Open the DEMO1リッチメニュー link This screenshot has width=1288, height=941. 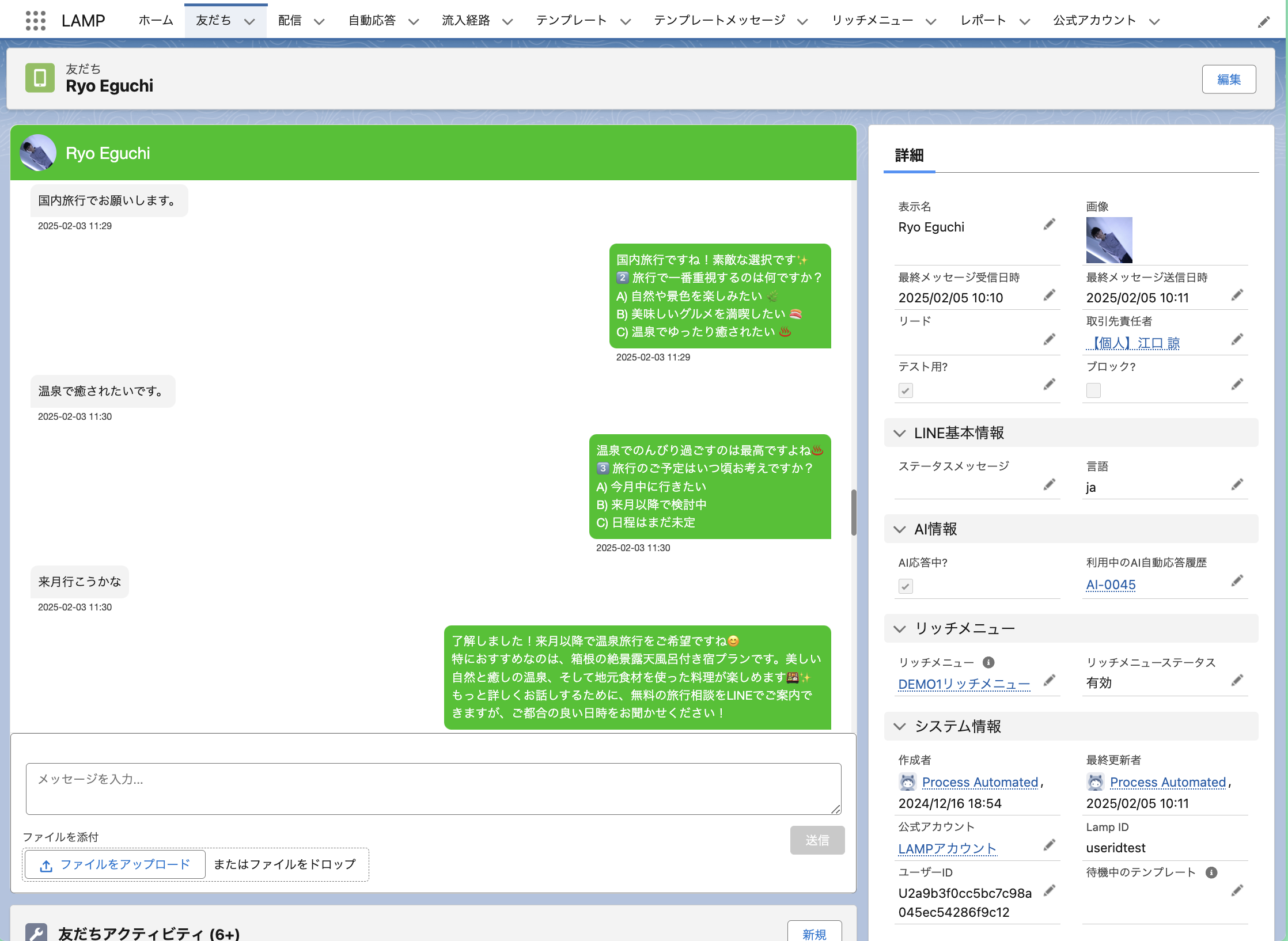[964, 684]
